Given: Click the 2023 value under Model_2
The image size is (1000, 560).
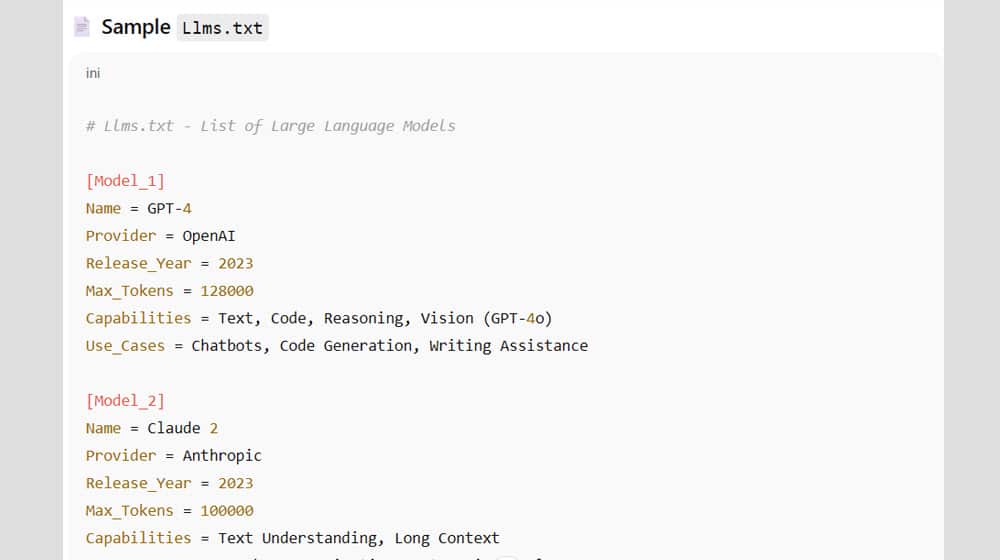Looking at the screenshot, I should pos(235,483).
